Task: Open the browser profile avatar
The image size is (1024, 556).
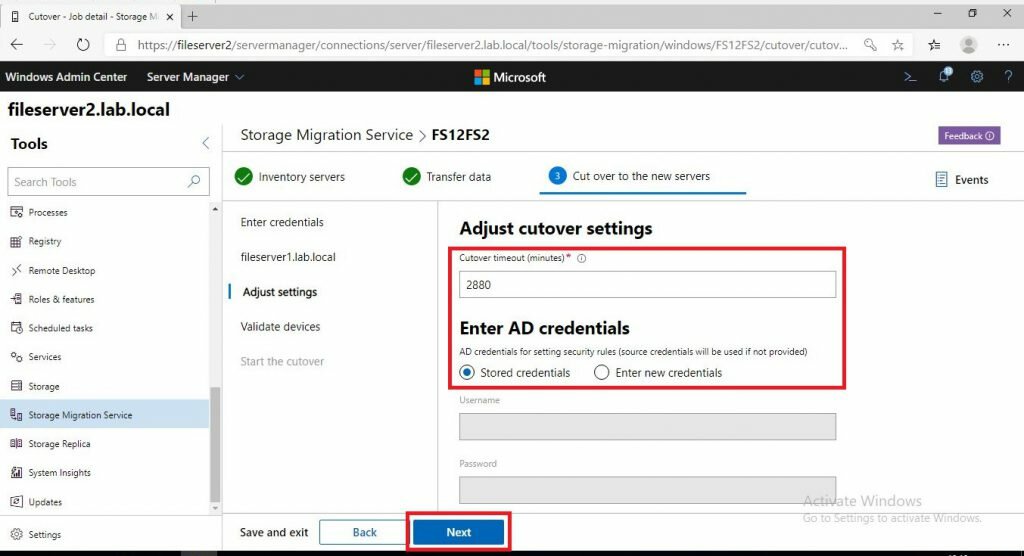Action: (x=968, y=44)
